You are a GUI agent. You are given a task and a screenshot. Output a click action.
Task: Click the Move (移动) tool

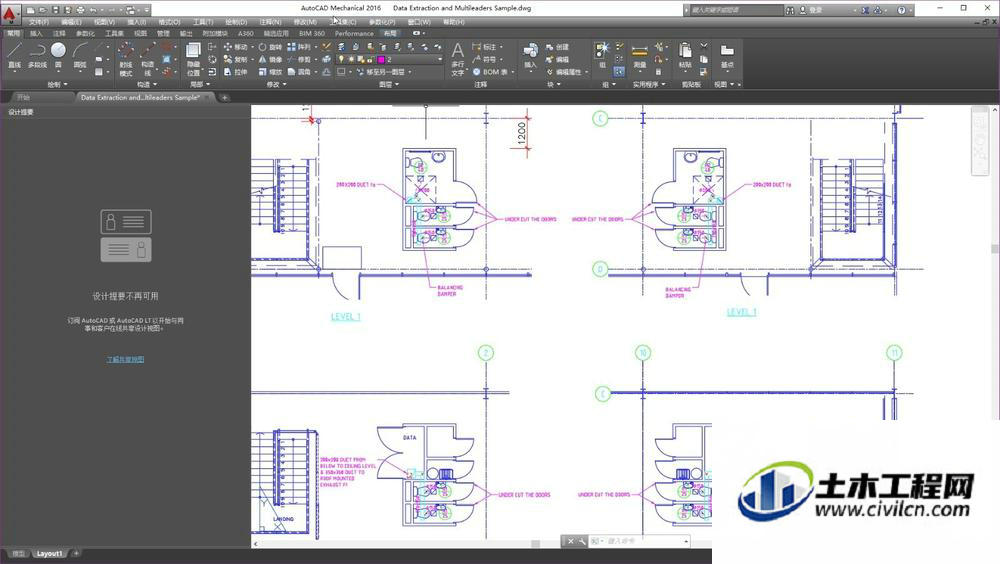236,47
